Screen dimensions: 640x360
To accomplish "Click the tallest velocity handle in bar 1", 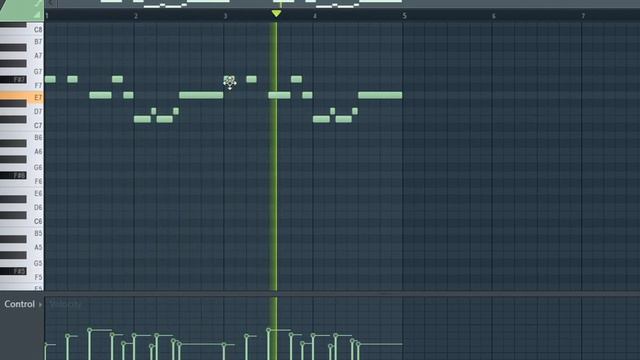I will click(x=89, y=330).
